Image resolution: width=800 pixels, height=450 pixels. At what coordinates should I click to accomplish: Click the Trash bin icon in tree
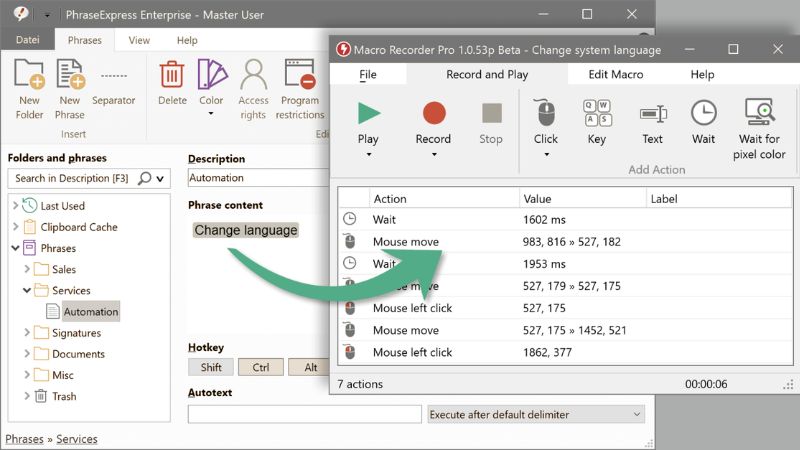(41, 395)
